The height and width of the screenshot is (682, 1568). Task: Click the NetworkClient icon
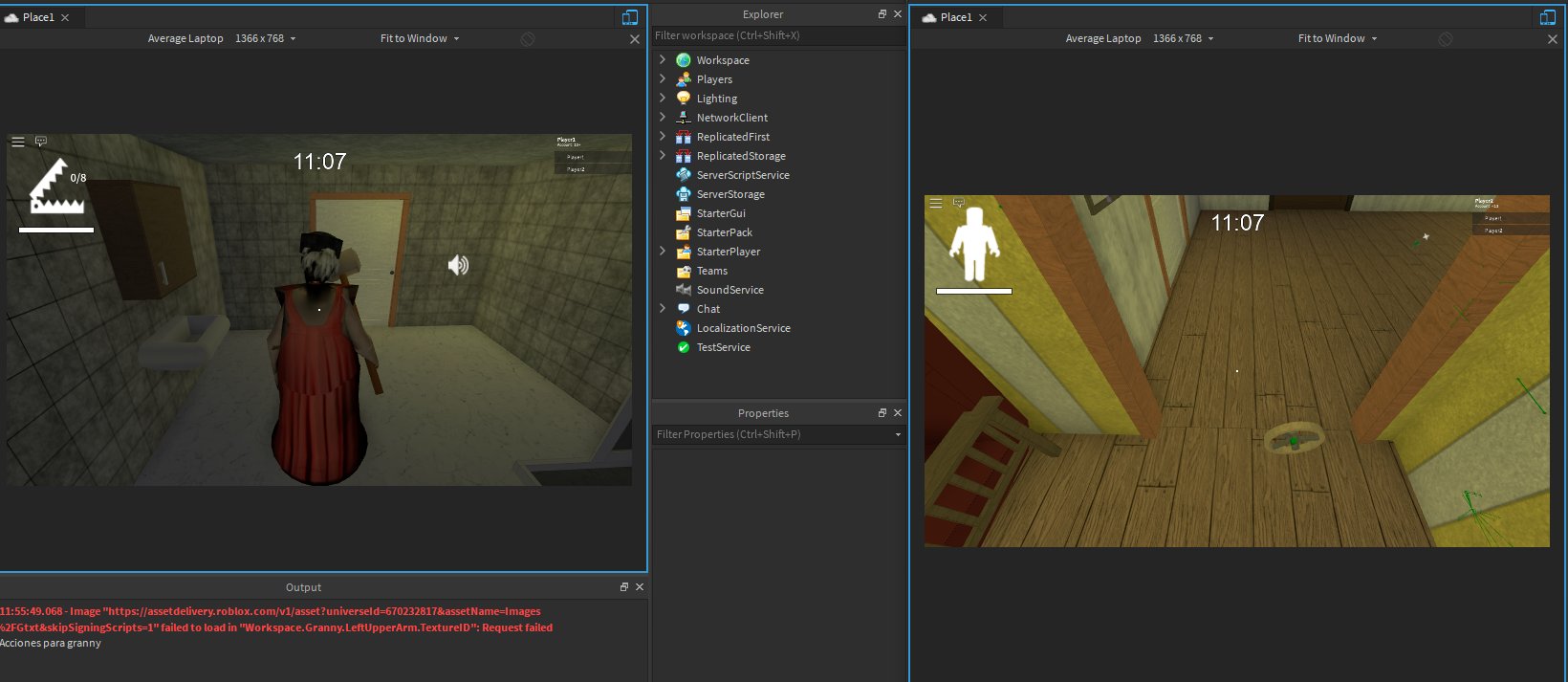click(x=684, y=118)
